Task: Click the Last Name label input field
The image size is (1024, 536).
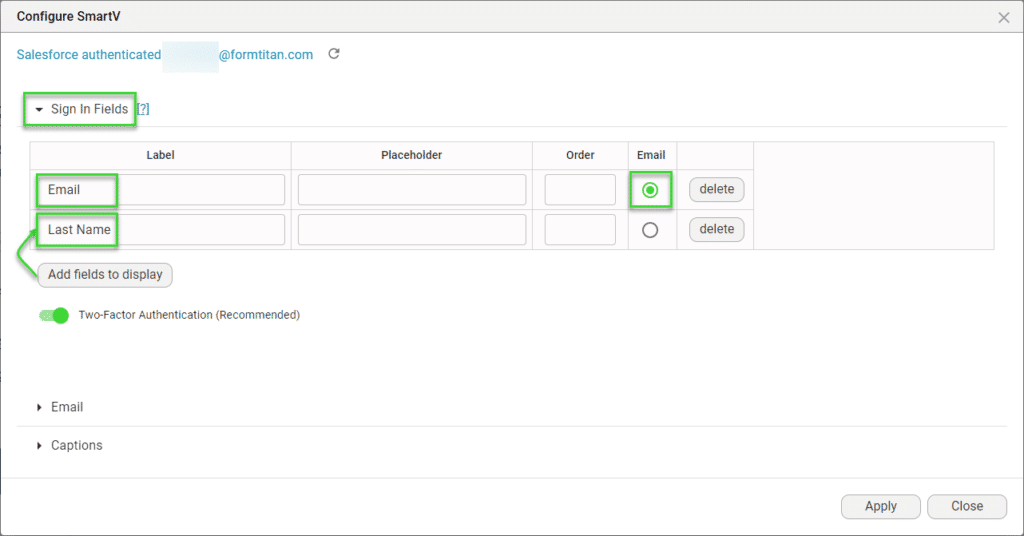Action: coord(160,230)
